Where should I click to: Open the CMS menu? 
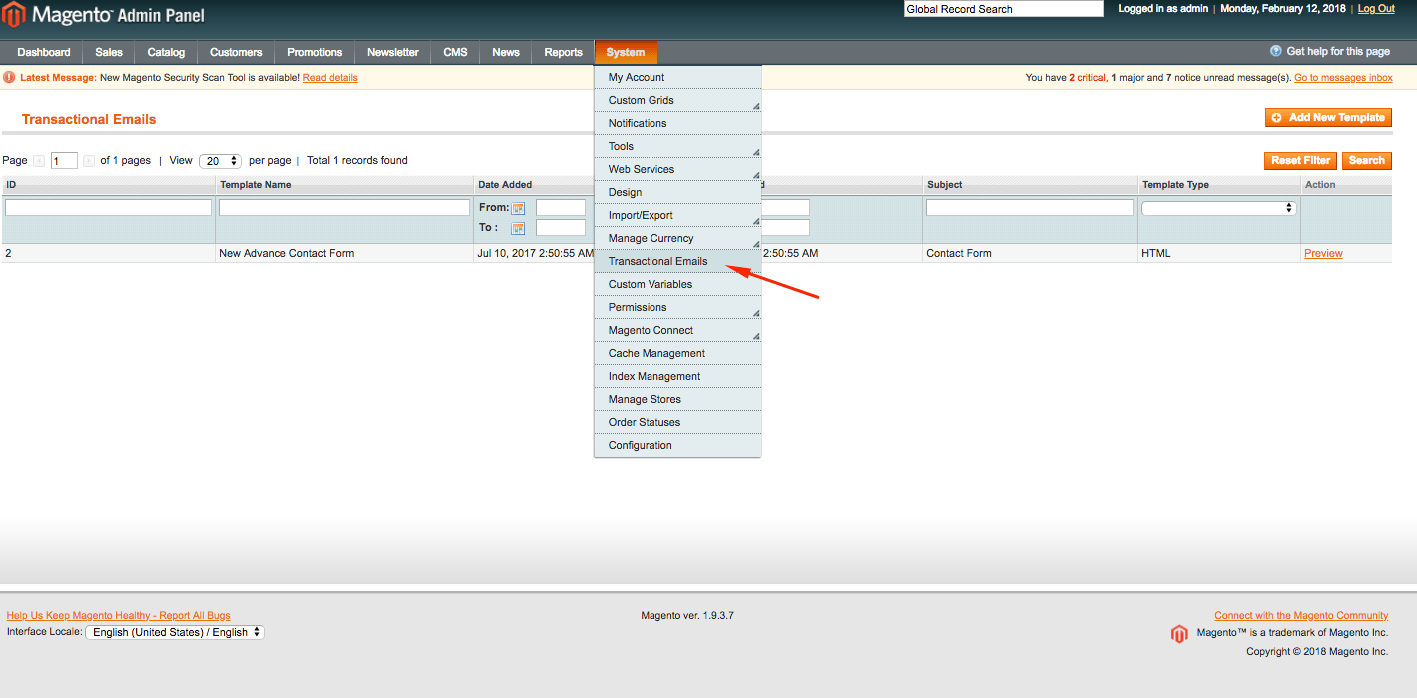[x=455, y=52]
